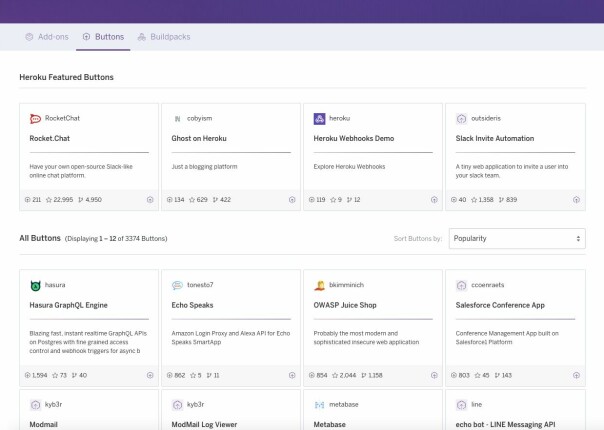Open the Sort Buttons by Popularity dropdown

tap(517, 239)
